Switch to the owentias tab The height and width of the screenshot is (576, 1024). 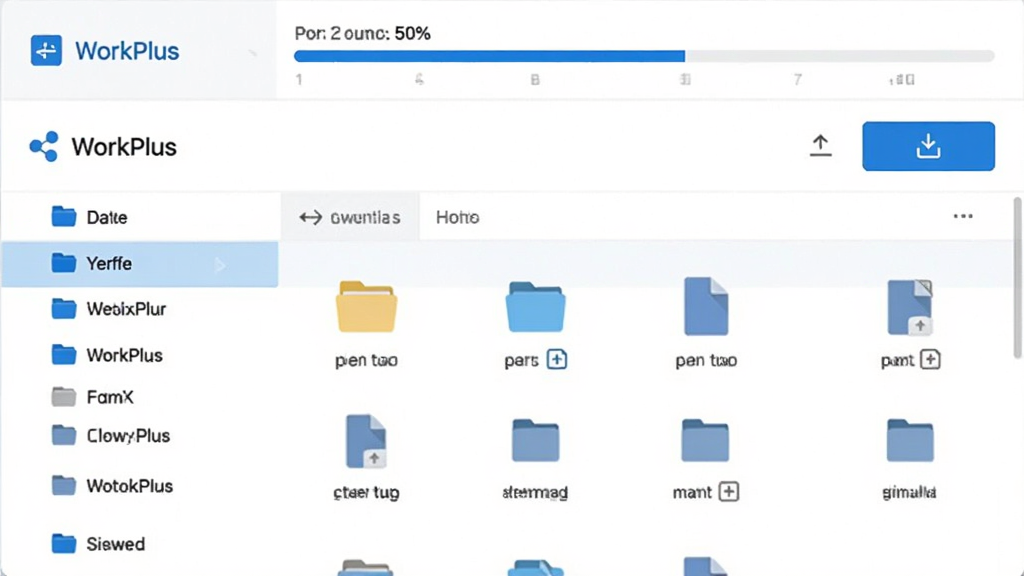click(x=350, y=217)
